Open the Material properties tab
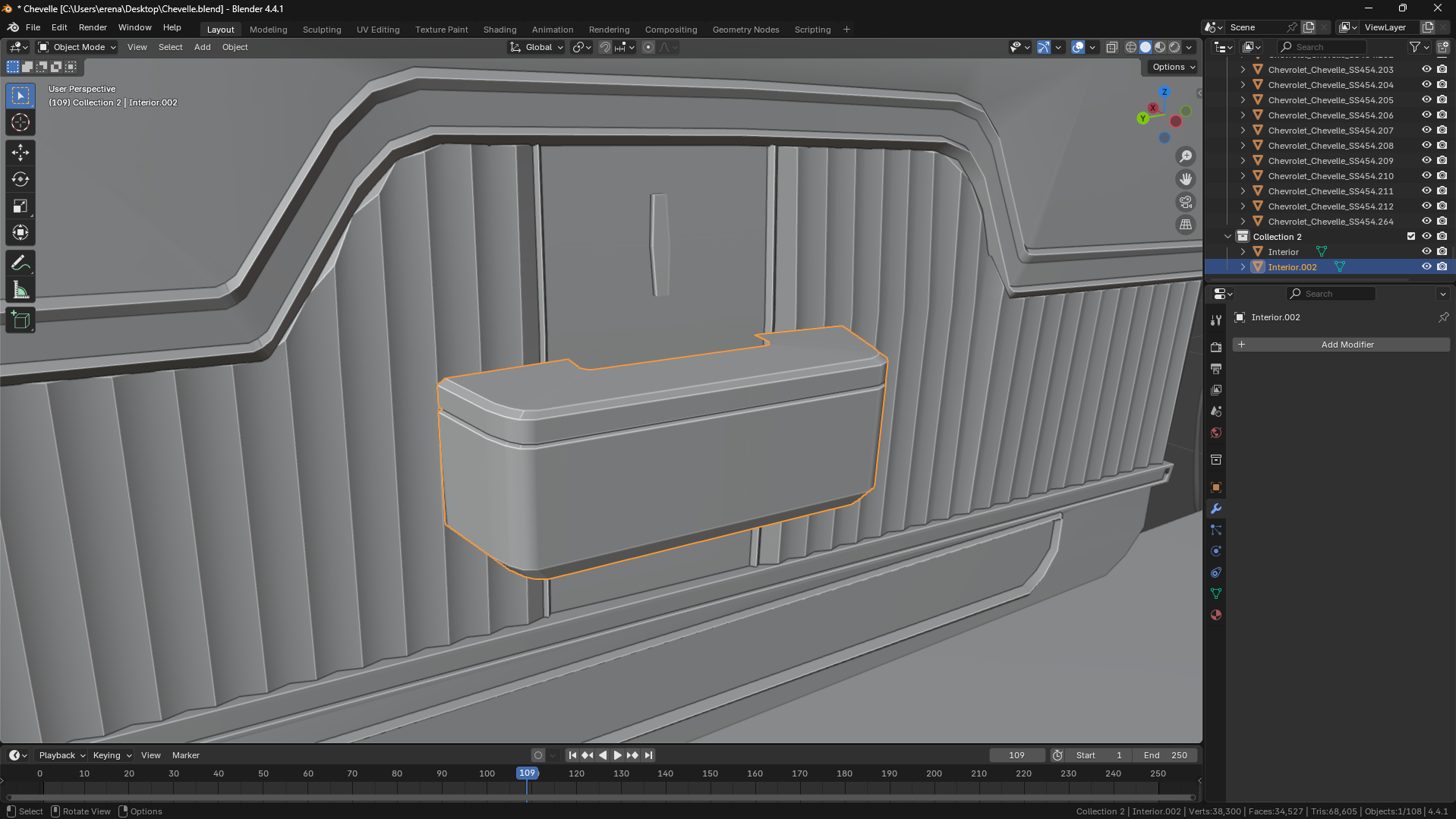The width and height of the screenshot is (1456, 819). [x=1216, y=615]
